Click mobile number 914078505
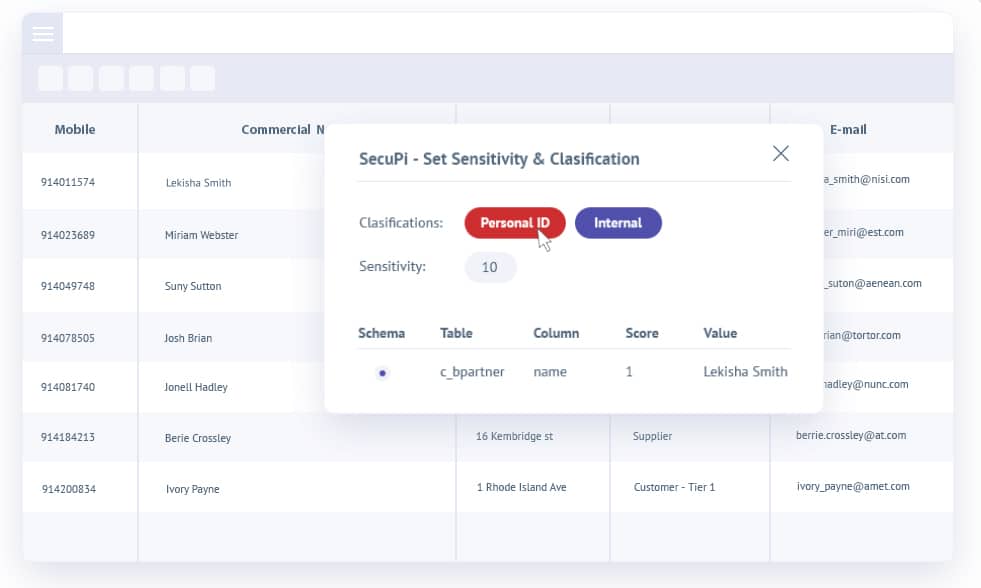The width and height of the screenshot is (981, 588). (x=68, y=338)
